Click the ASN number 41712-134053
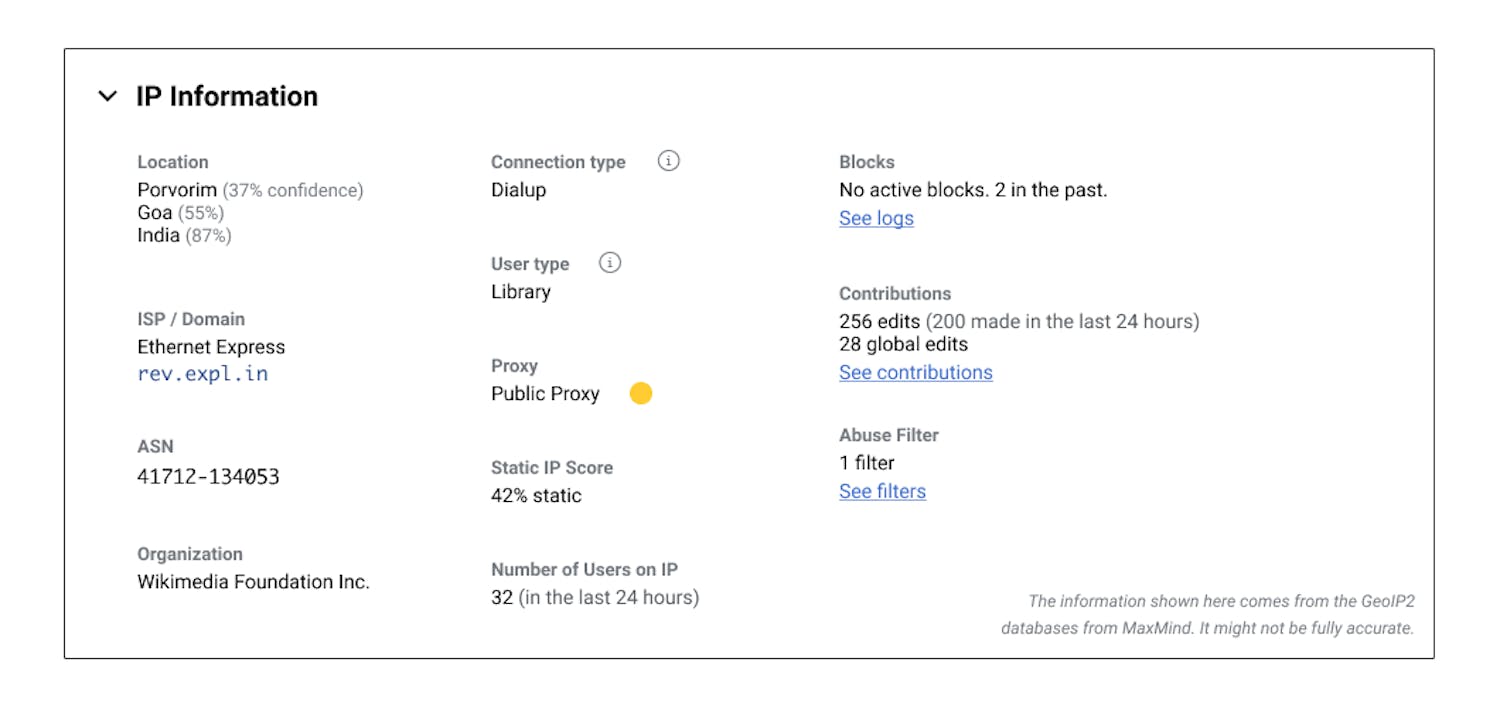This screenshot has height=706, width=1500. tap(208, 476)
